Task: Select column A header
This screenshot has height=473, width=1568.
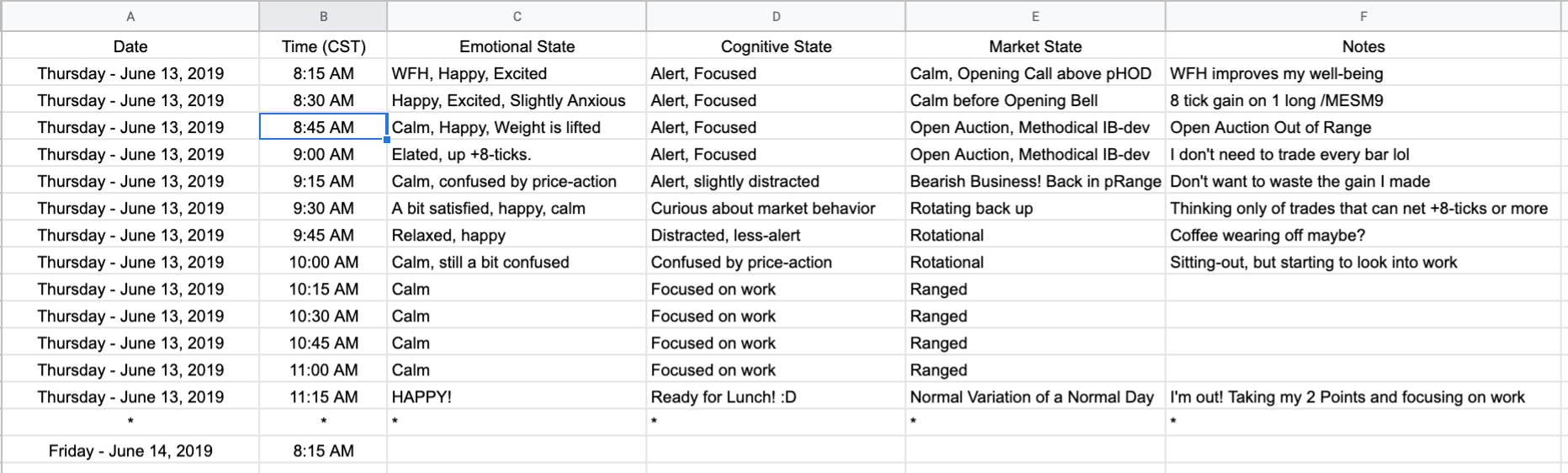Action: point(130,16)
